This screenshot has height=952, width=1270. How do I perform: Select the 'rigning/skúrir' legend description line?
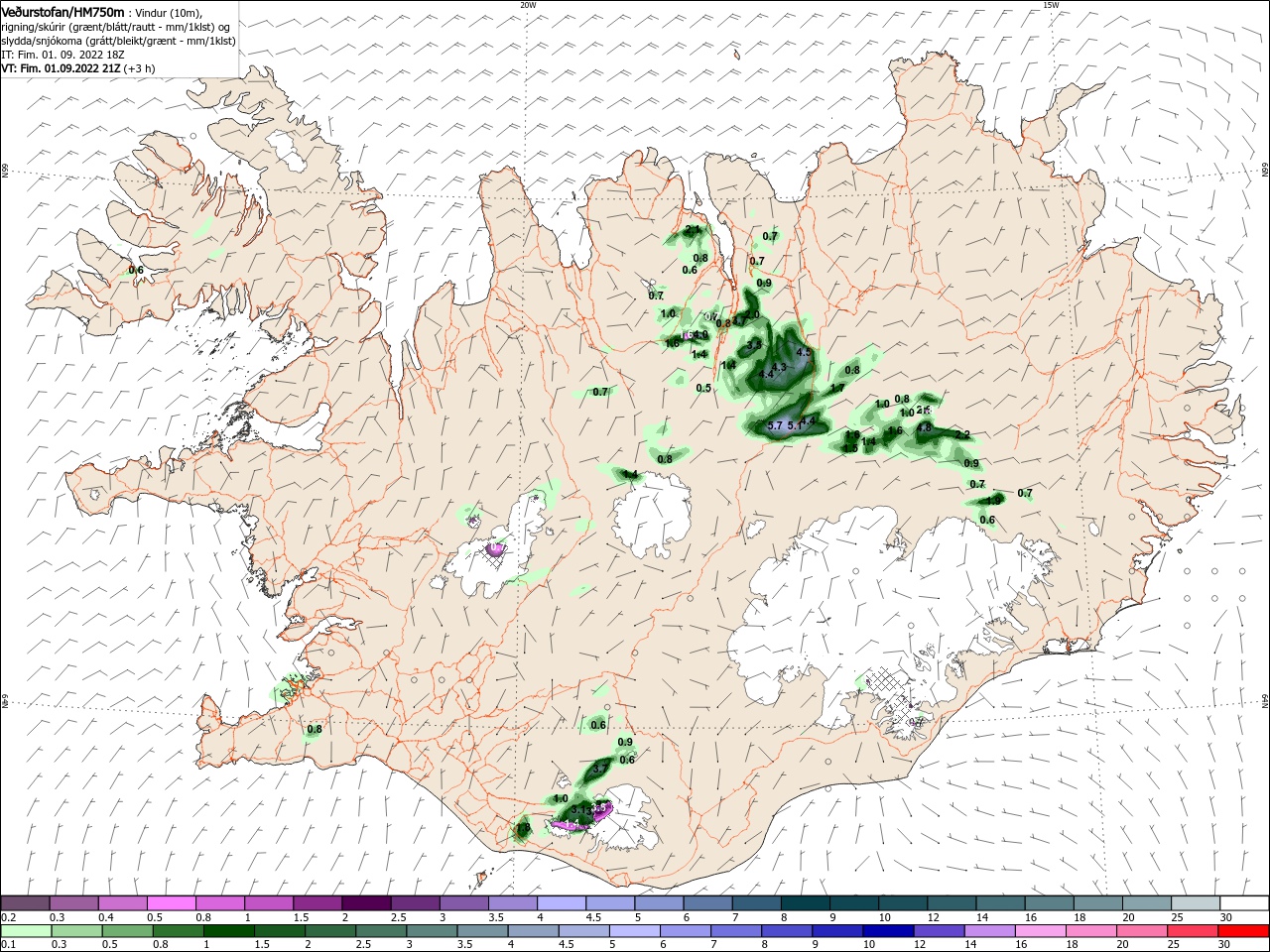tap(115, 27)
